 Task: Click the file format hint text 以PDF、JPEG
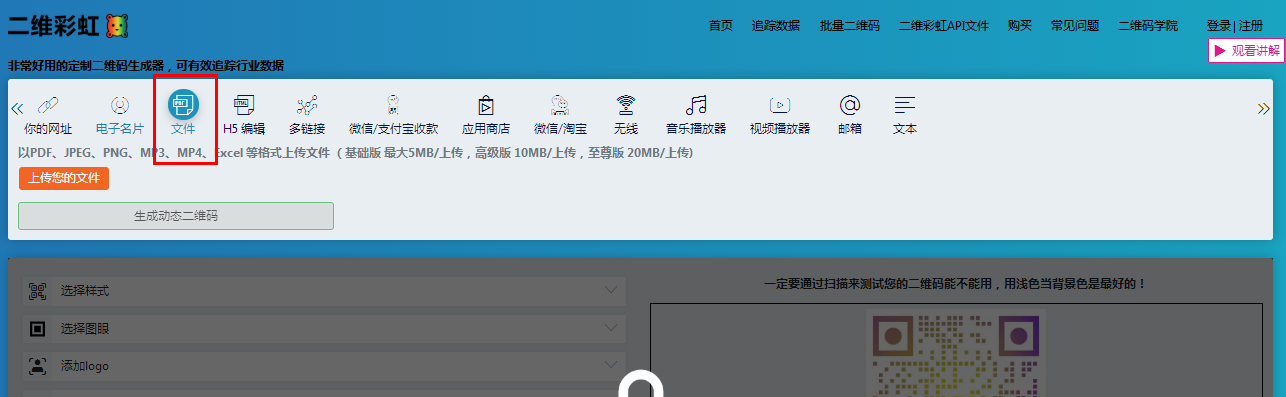[356, 153]
